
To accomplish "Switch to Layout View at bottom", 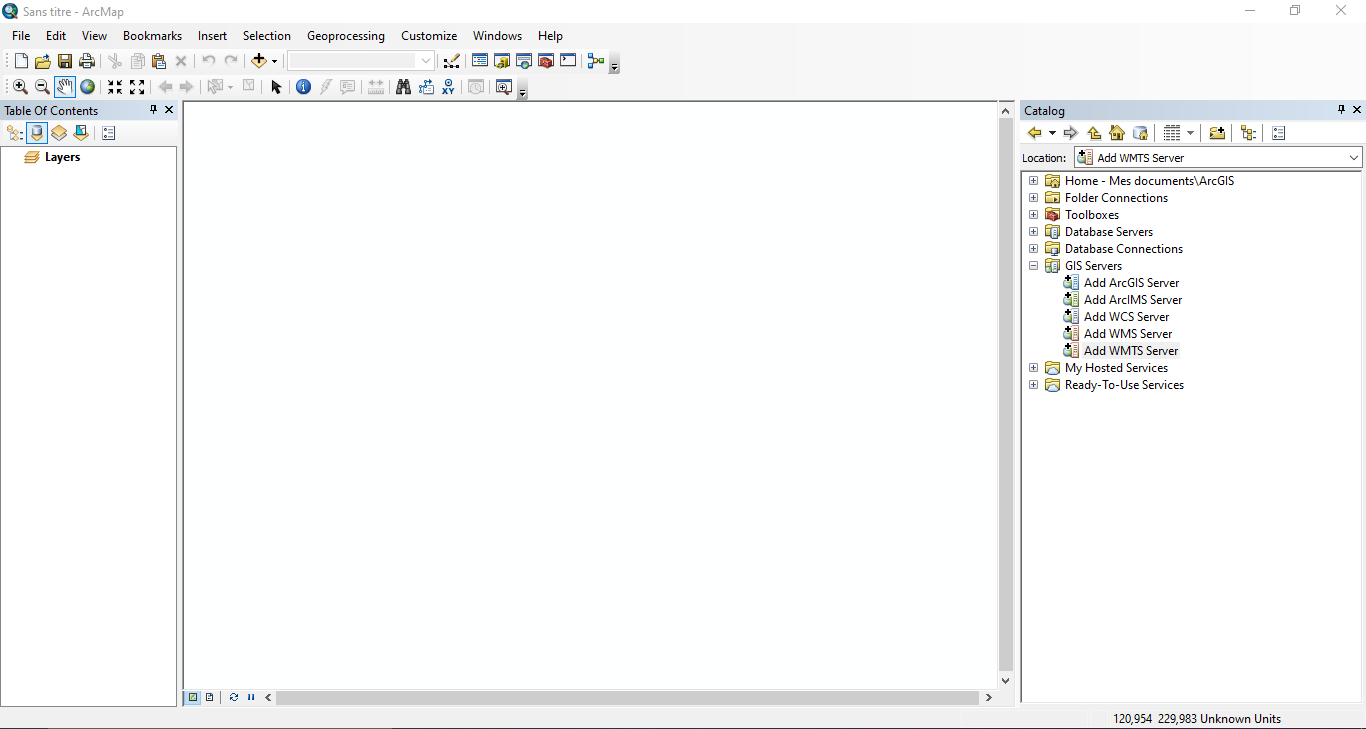I will click(209, 698).
